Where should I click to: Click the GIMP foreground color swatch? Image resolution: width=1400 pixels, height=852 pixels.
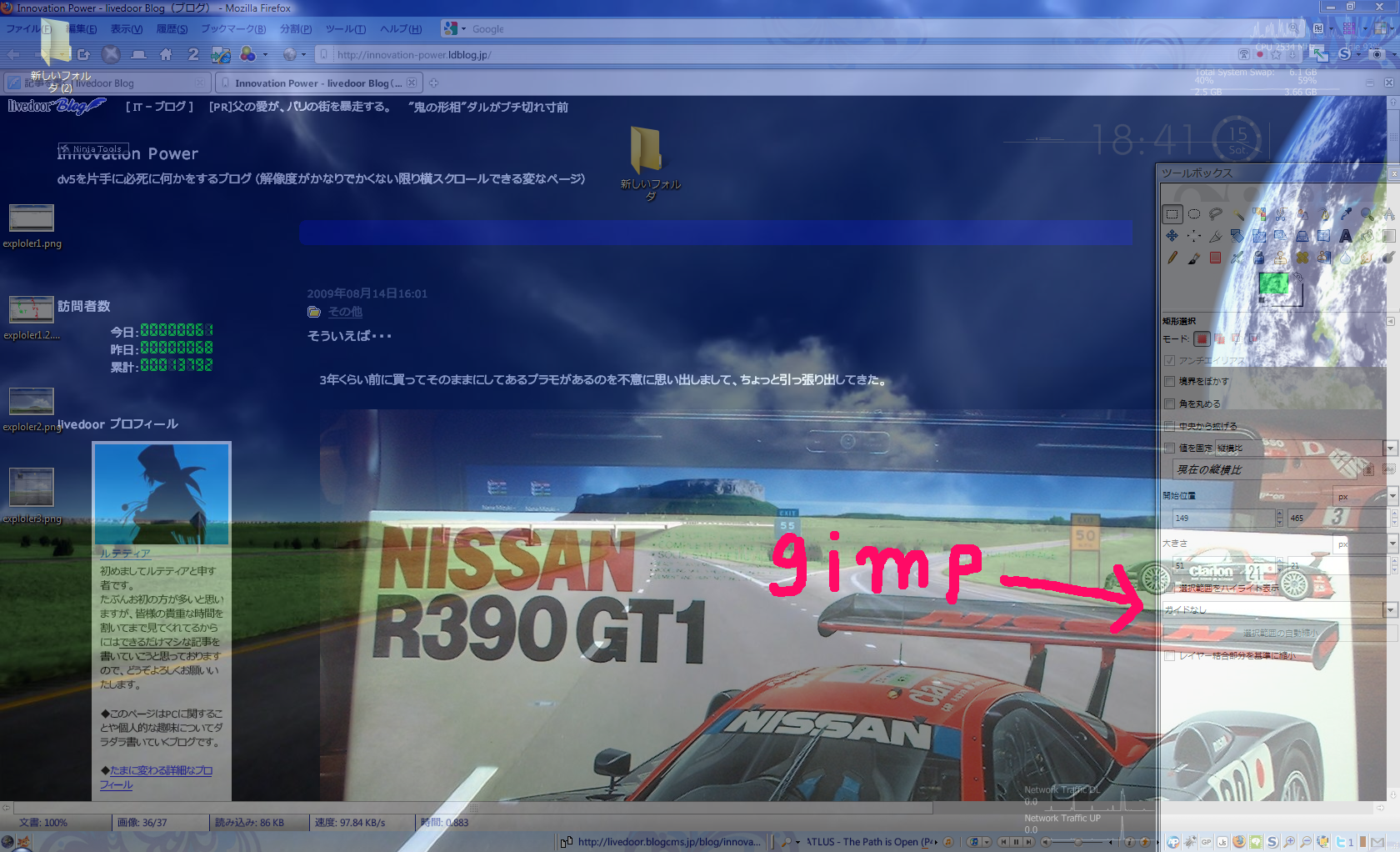pyautogui.click(x=1272, y=283)
